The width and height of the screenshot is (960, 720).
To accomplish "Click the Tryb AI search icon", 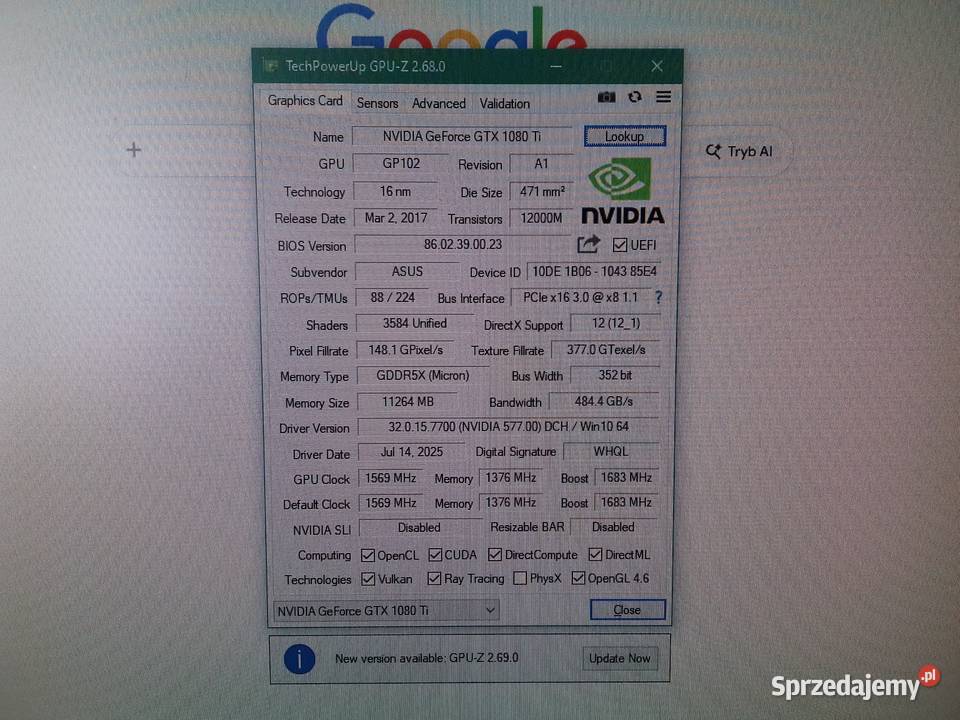I will (x=713, y=151).
